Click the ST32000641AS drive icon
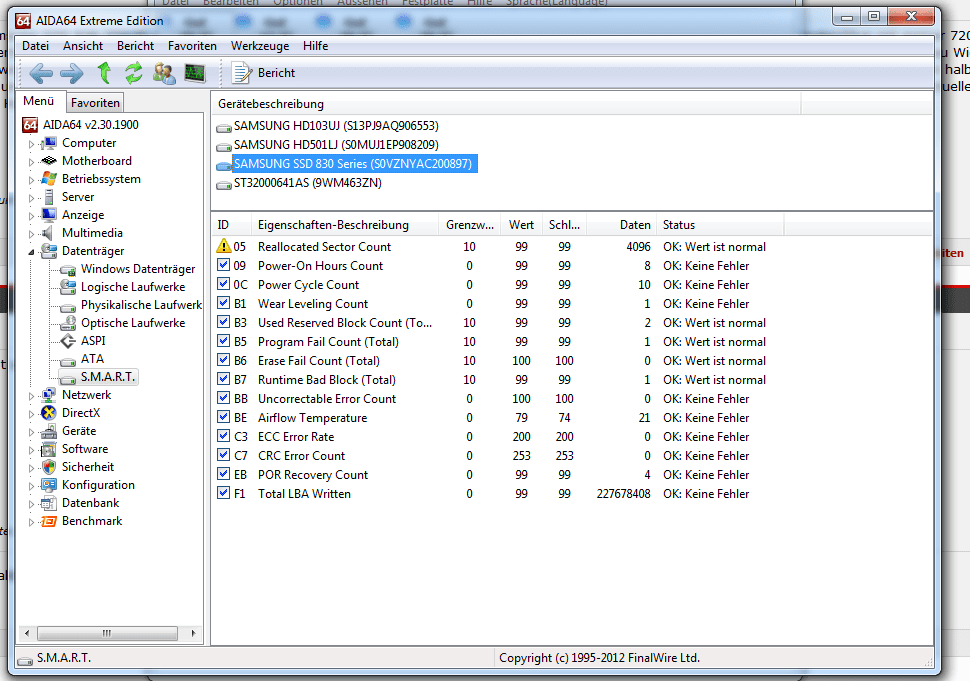This screenshot has width=970, height=681. coord(223,184)
